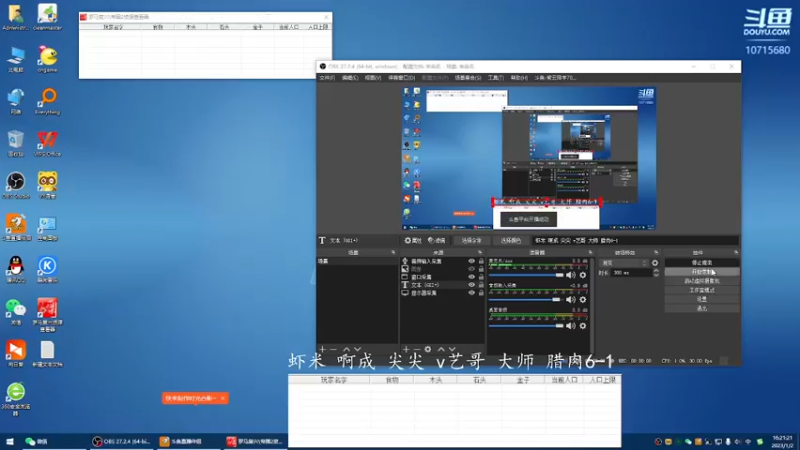
Task: Toggle lock on audio input capture source
Action: [481, 261]
